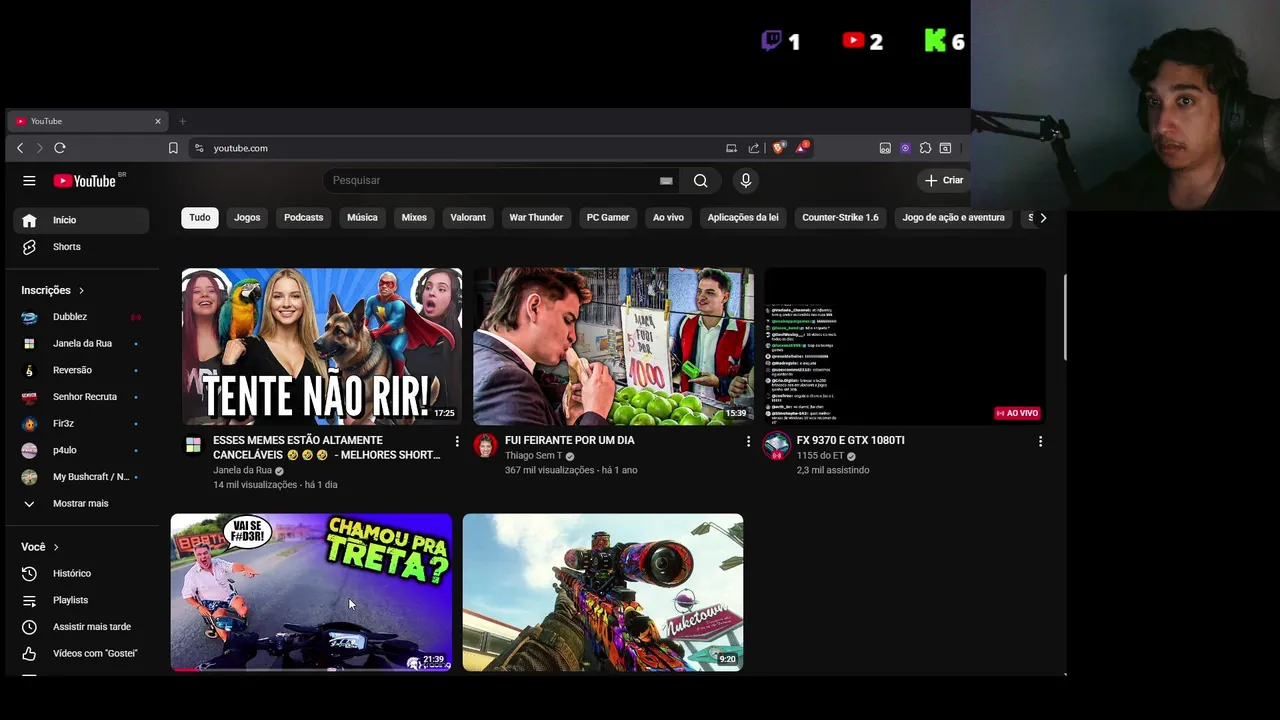Select the Música filter chip
1280x720 pixels.
(x=362, y=218)
